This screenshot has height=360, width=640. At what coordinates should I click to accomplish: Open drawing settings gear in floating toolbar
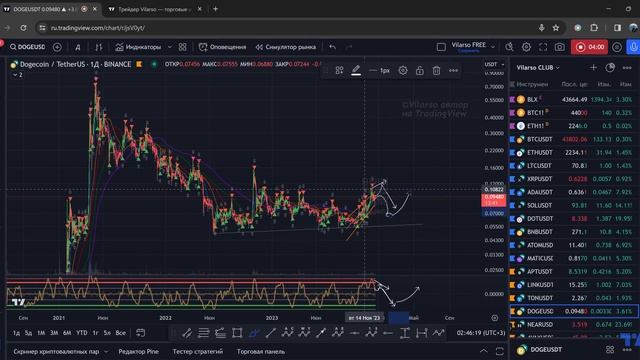coord(403,70)
